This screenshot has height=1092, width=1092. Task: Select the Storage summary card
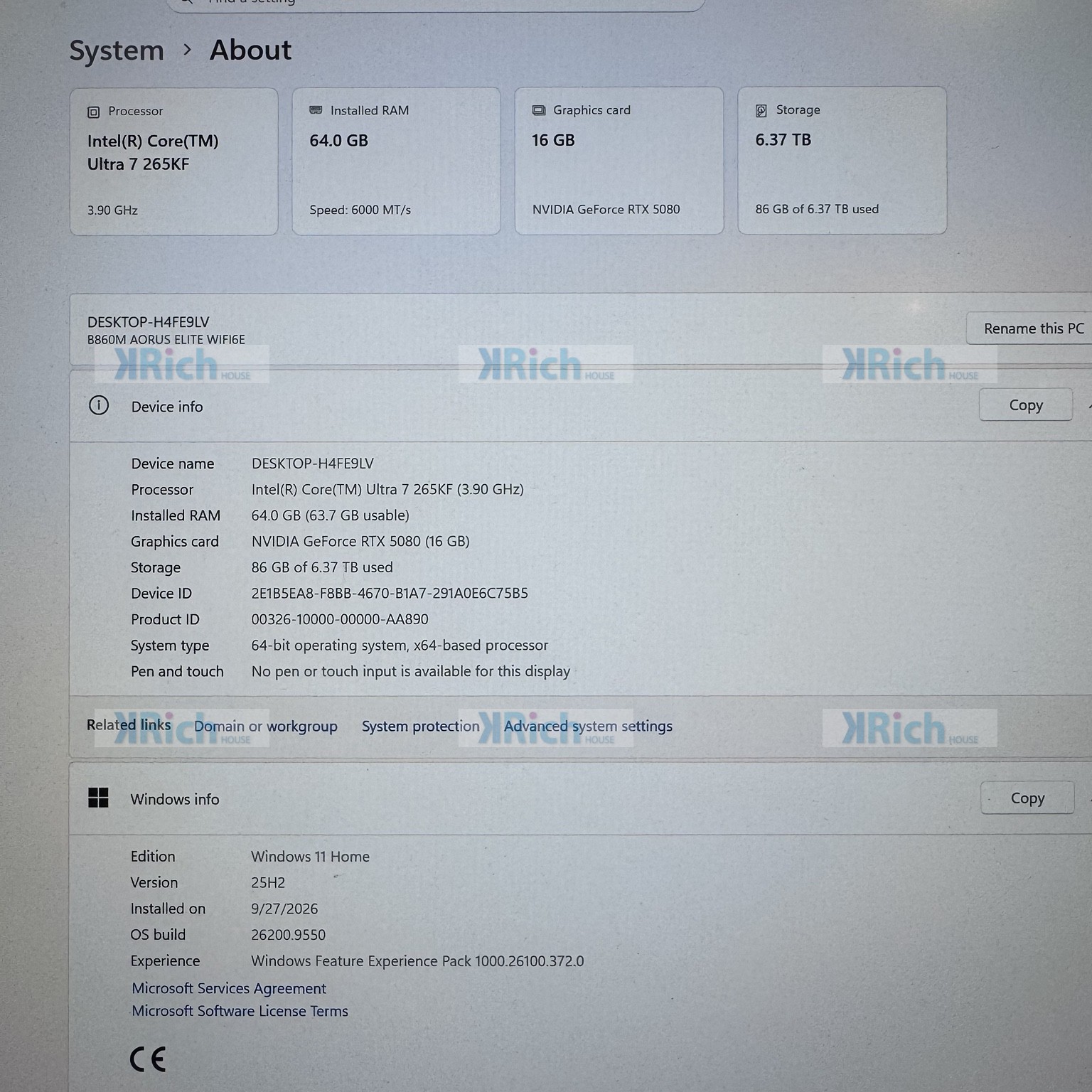(x=842, y=160)
